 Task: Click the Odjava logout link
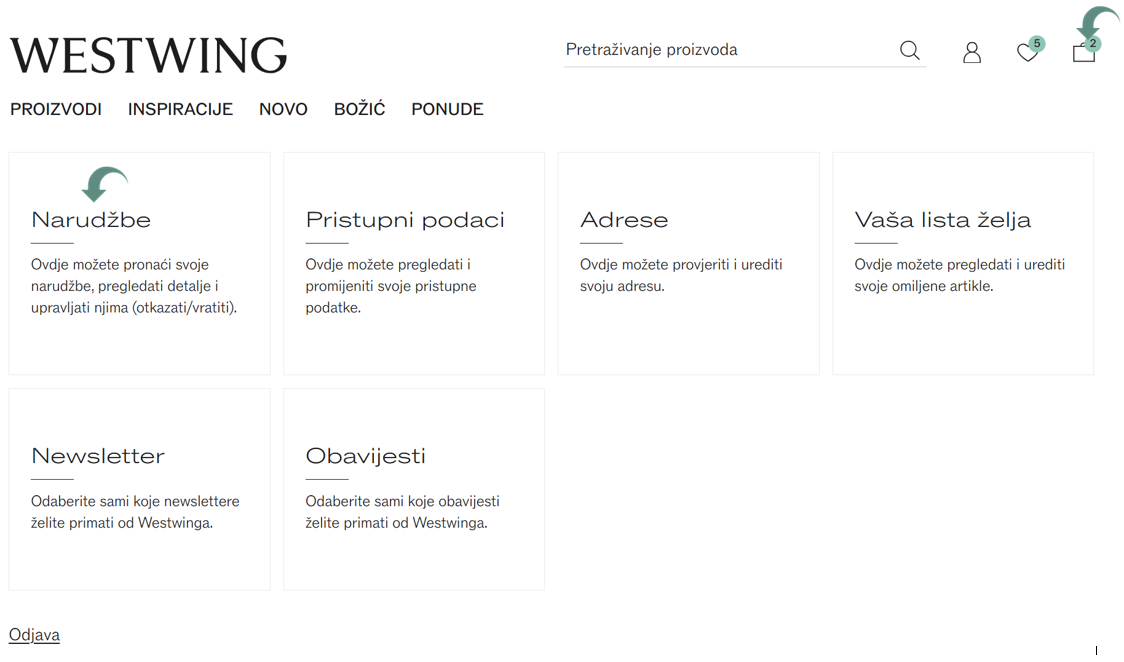(x=34, y=635)
